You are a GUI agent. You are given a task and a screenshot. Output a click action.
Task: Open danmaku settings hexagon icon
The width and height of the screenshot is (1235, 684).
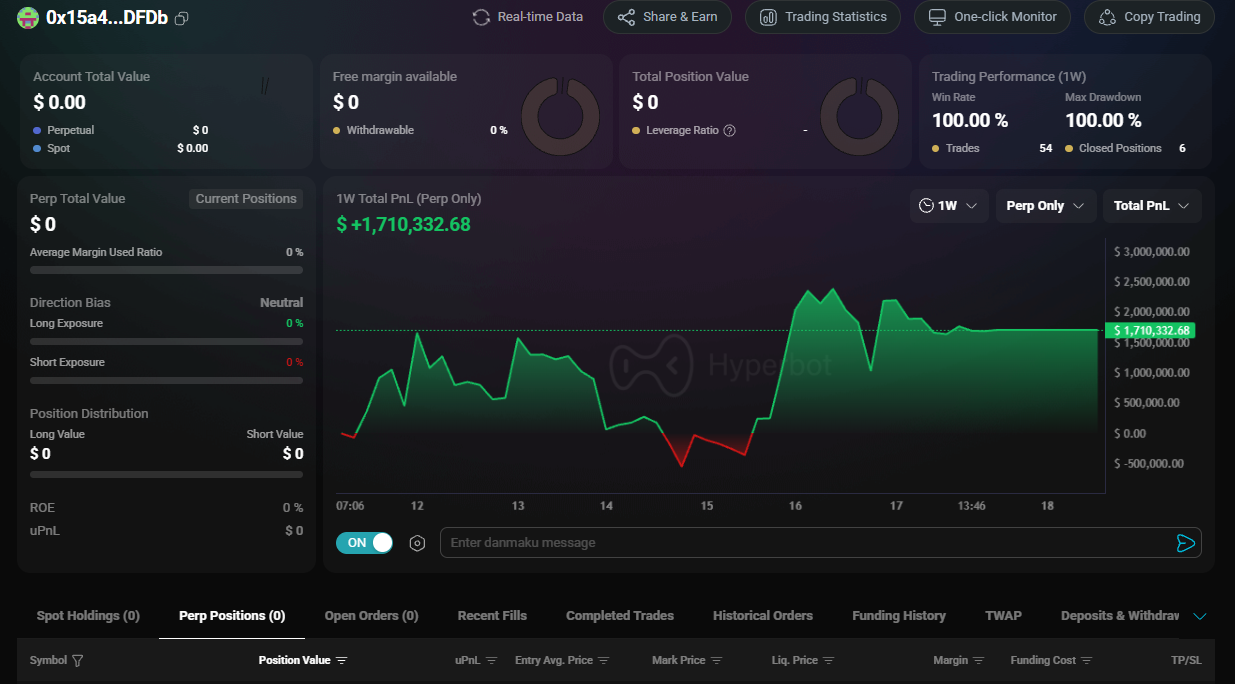[x=418, y=543]
